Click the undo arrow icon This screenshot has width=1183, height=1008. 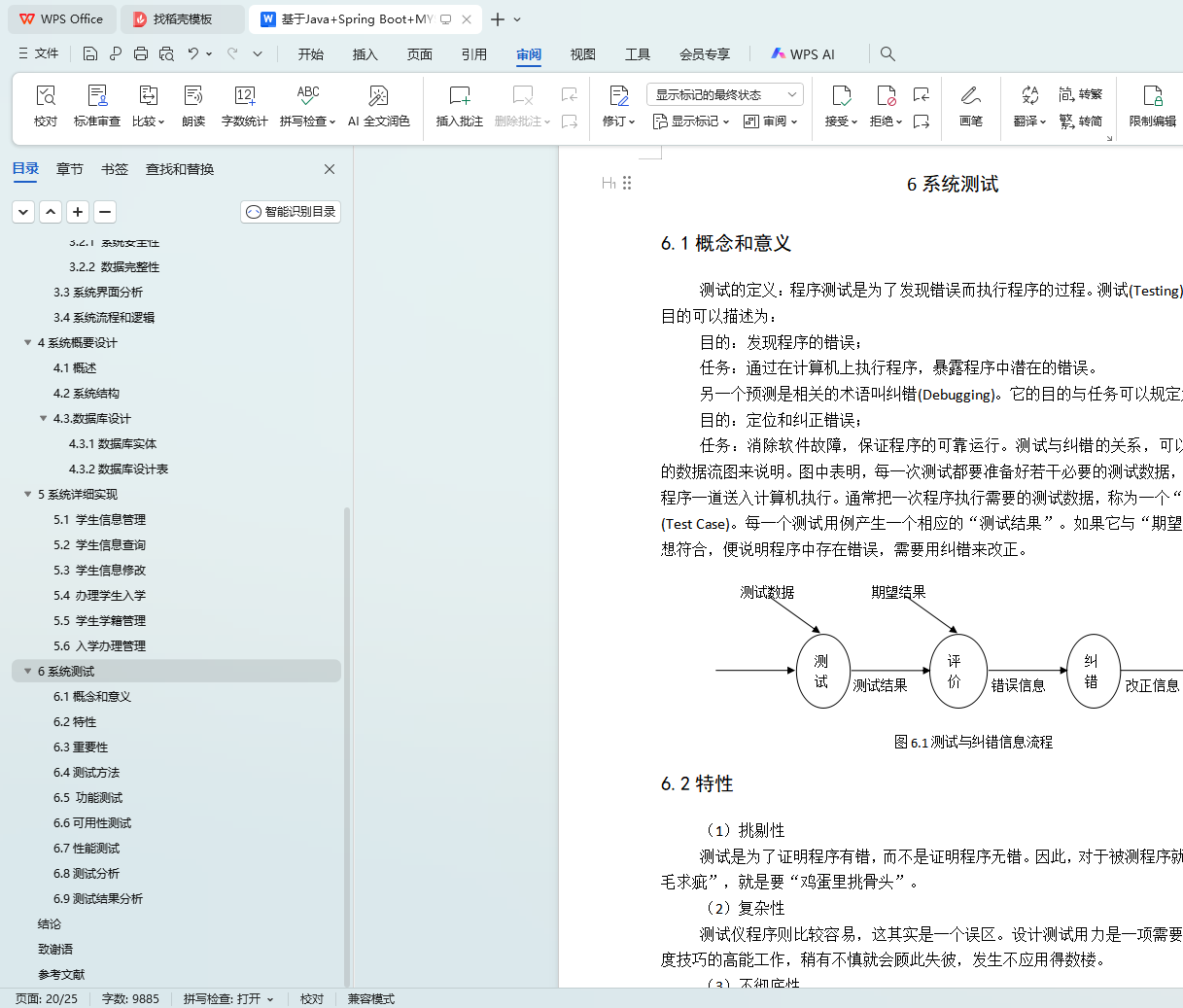point(193,53)
